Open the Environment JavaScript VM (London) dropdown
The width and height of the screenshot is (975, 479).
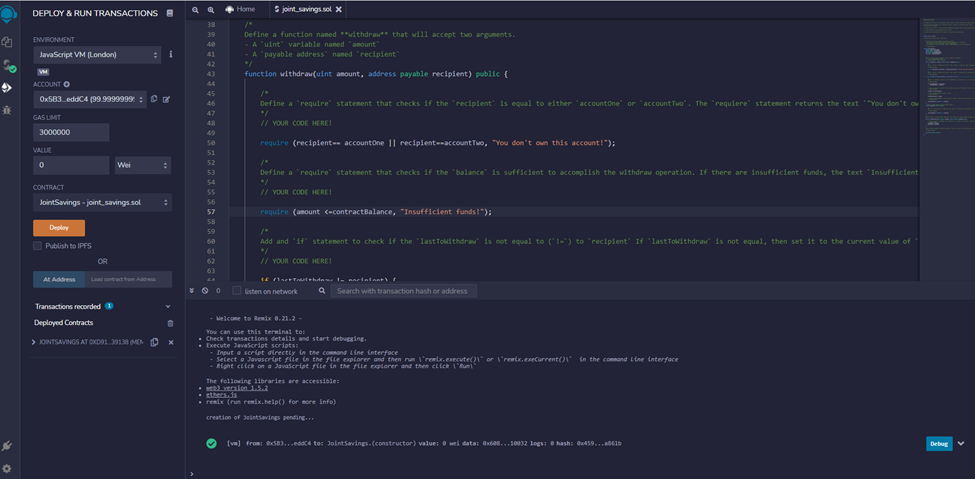(97, 55)
